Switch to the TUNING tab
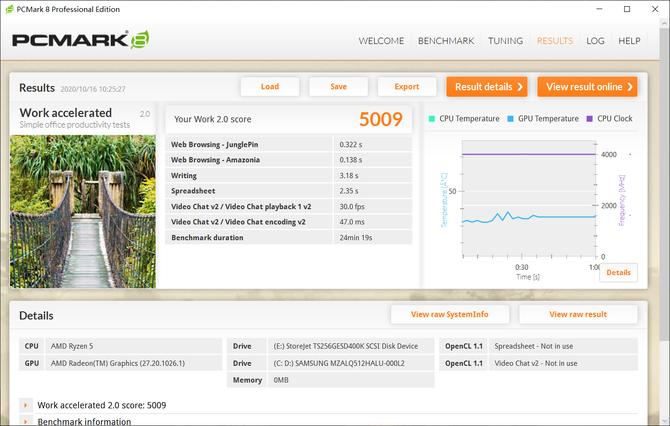670x426 pixels. pos(505,41)
